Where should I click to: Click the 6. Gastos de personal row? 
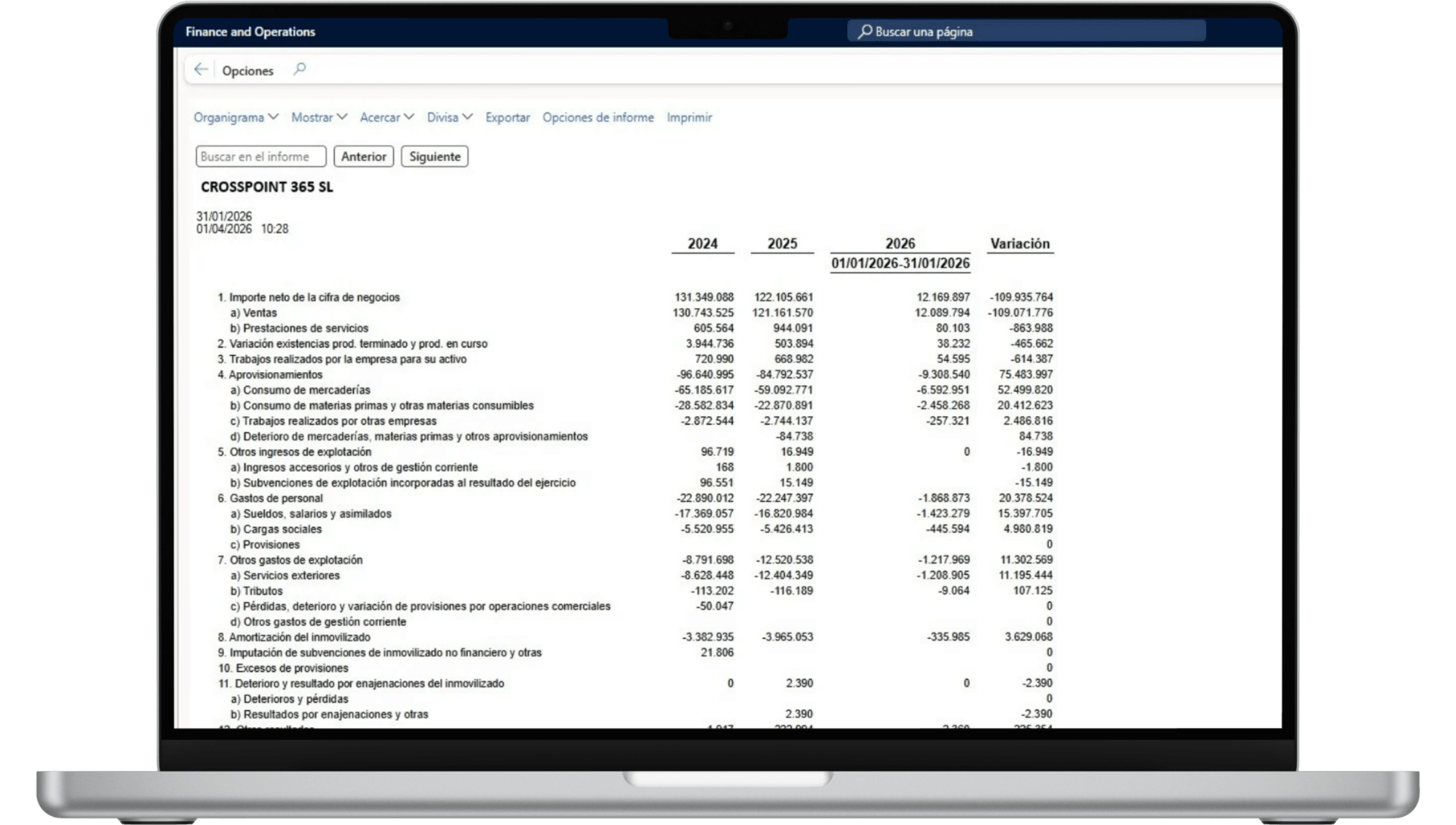(270, 499)
